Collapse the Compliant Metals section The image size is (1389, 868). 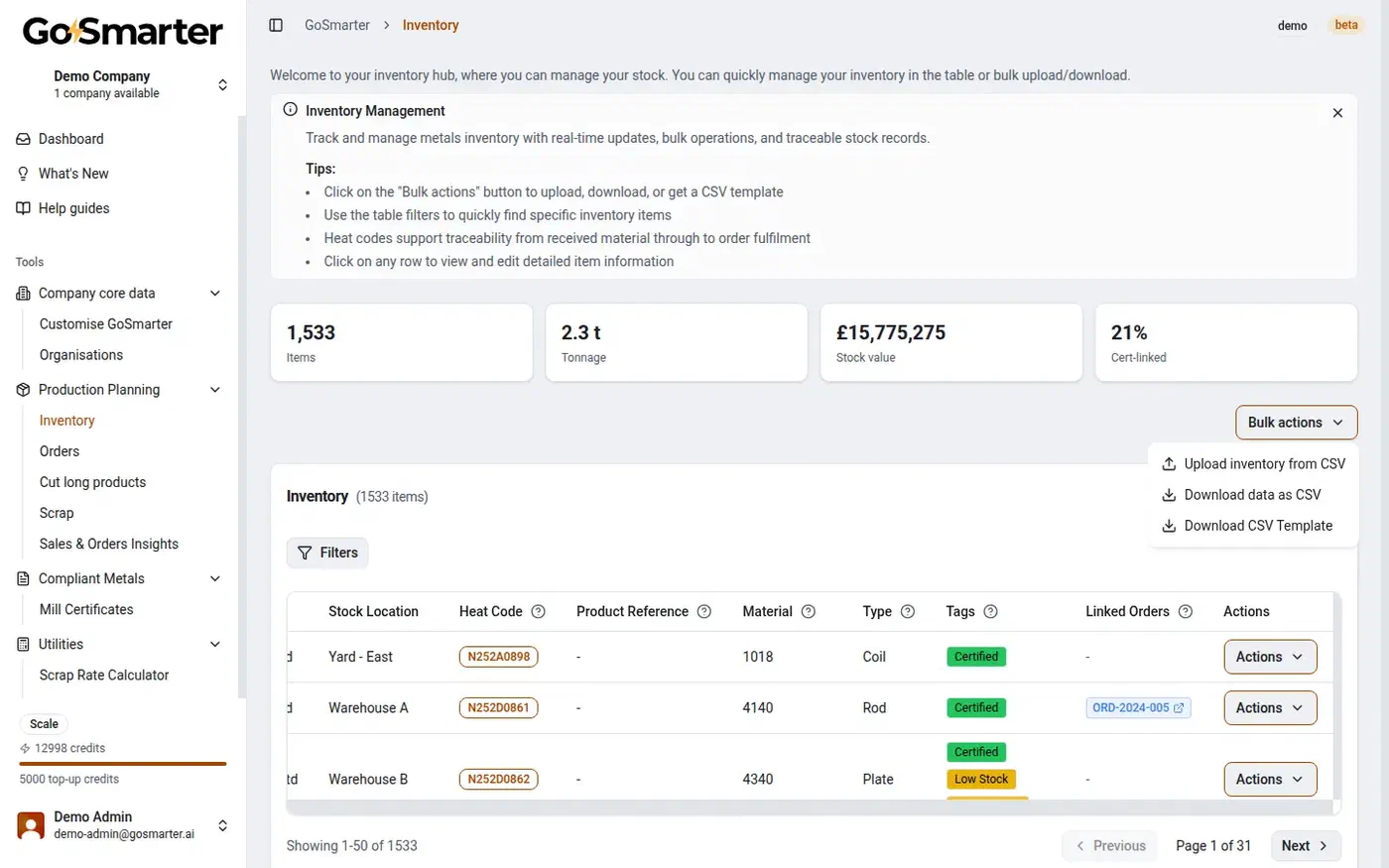215,578
